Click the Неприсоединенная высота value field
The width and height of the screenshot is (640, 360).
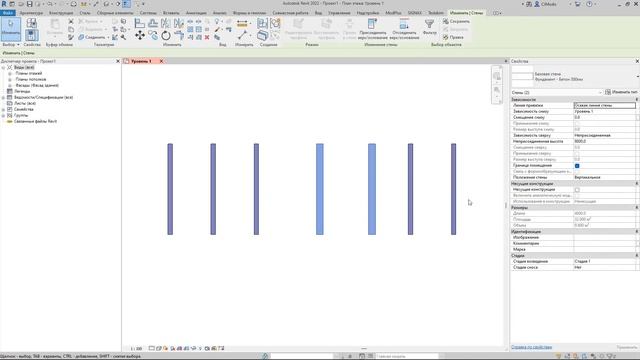(604, 141)
